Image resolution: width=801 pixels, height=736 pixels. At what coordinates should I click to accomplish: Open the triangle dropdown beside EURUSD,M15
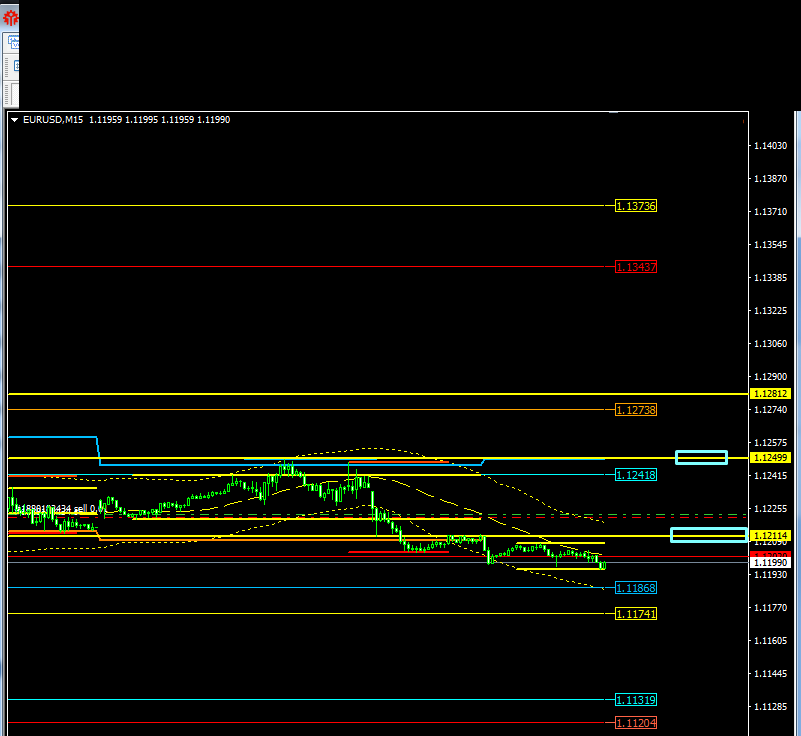(14, 120)
